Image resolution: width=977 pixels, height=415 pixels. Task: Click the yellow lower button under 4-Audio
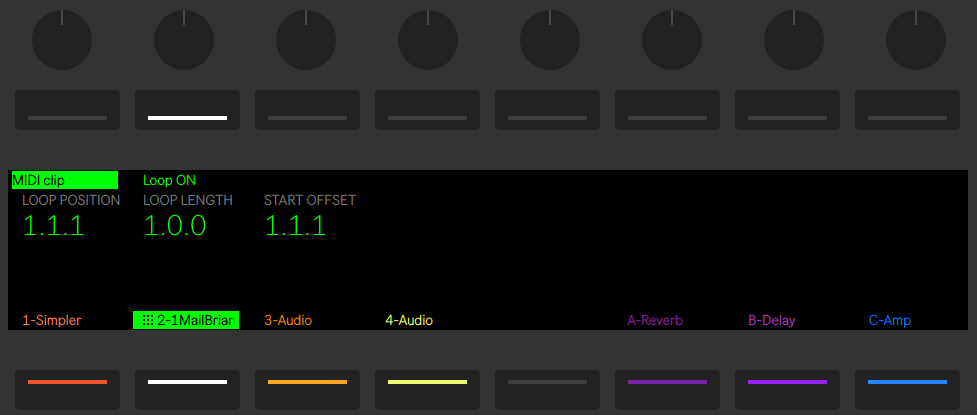pos(427,389)
